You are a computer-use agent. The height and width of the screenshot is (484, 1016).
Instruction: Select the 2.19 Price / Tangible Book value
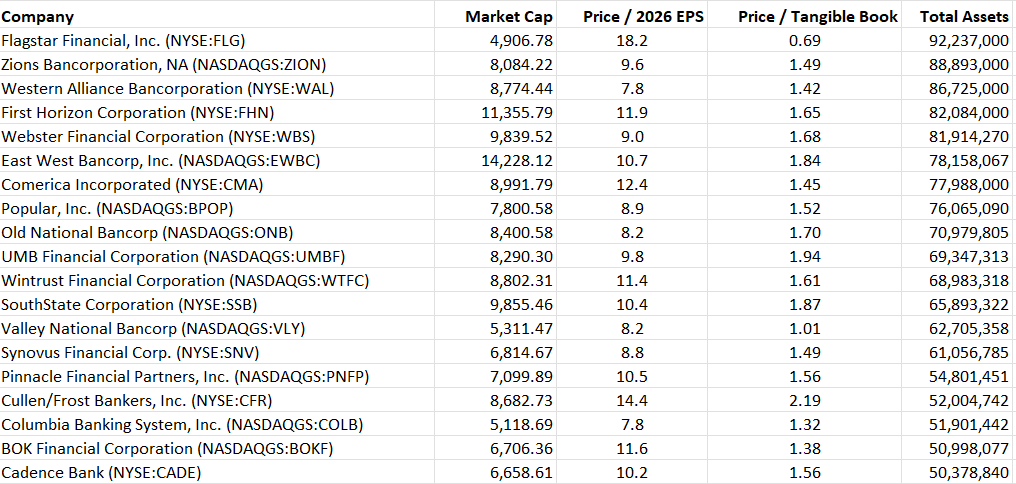(805, 400)
